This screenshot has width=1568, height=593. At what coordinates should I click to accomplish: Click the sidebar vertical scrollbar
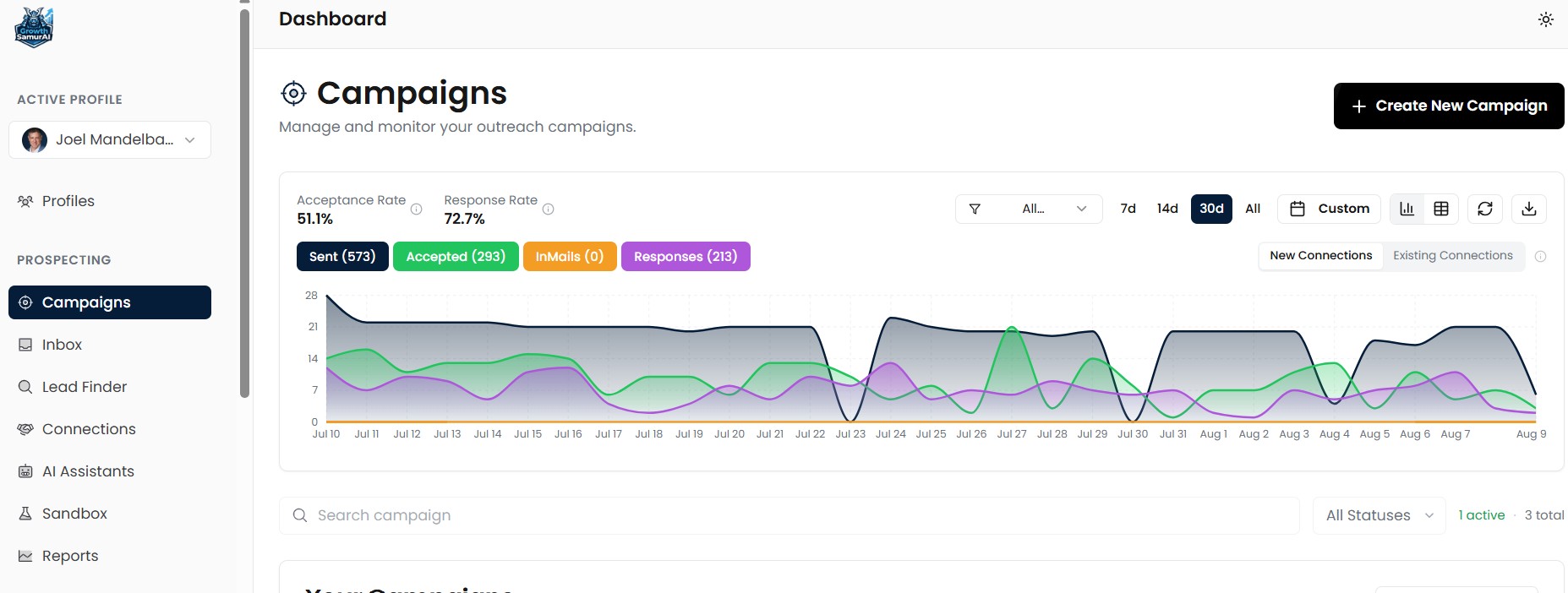coord(245,203)
